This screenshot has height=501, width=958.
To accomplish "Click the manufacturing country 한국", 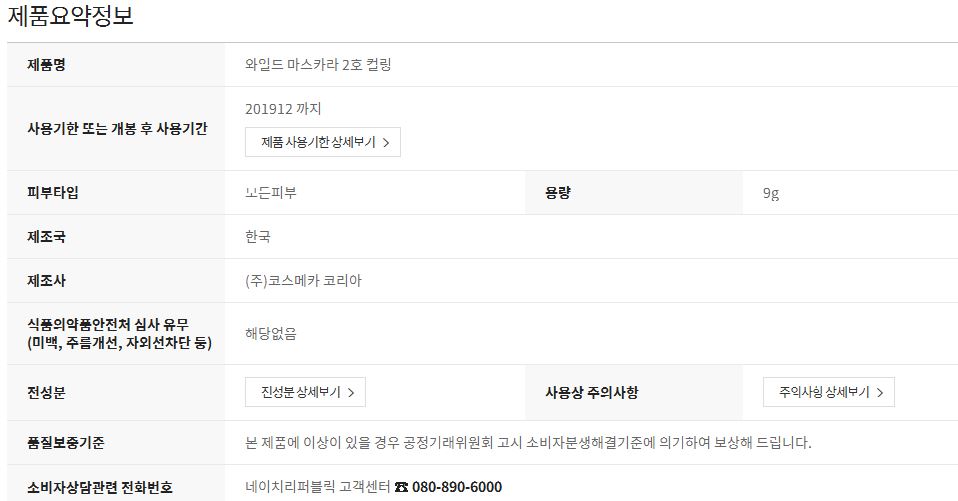I will [258, 236].
